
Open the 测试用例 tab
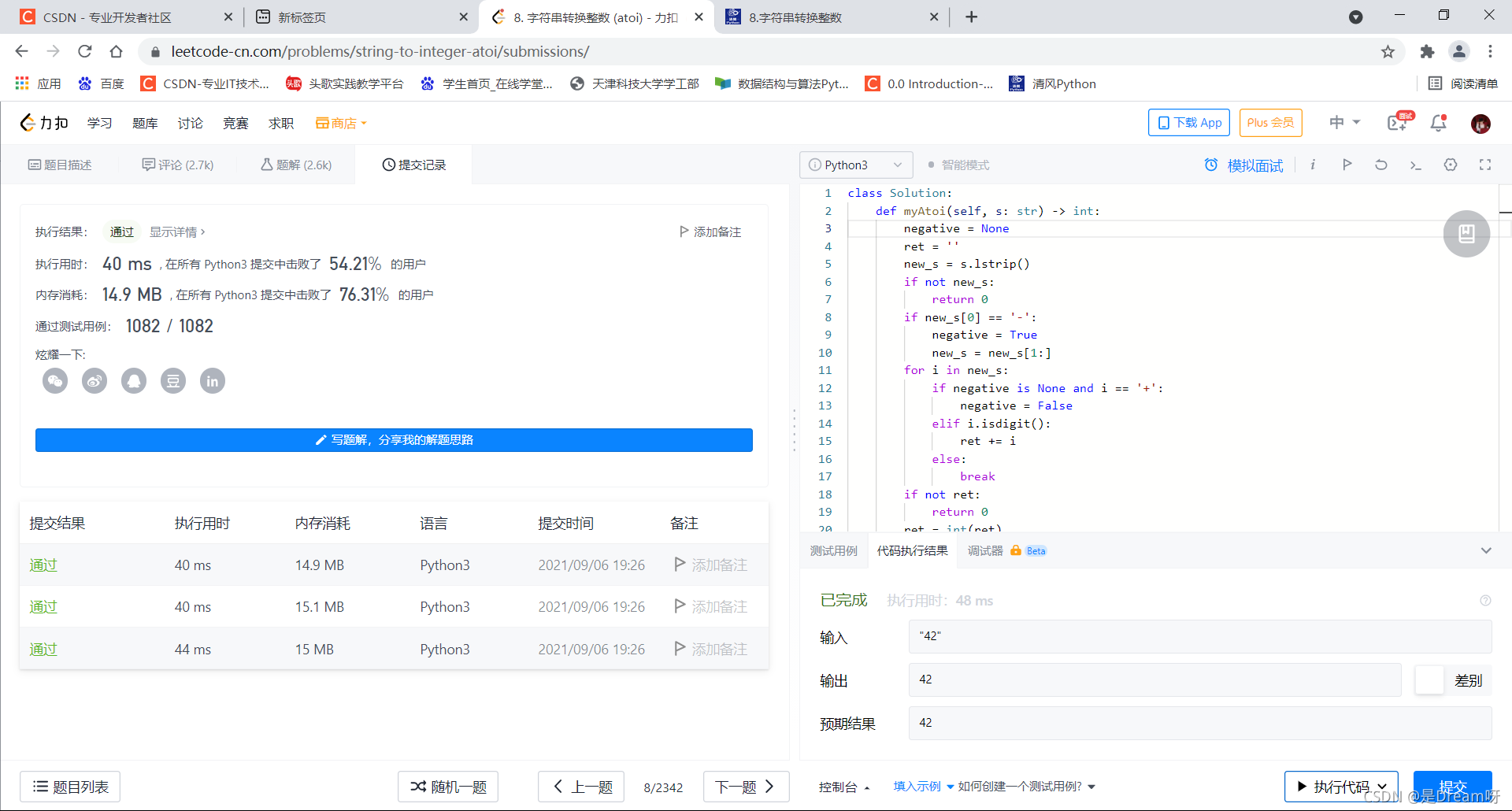(833, 550)
